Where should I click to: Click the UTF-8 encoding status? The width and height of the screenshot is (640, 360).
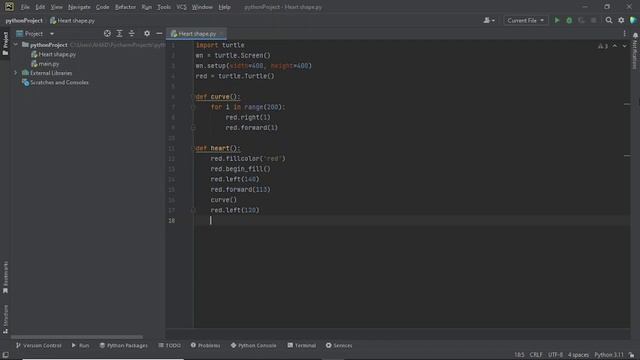pos(556,355)
